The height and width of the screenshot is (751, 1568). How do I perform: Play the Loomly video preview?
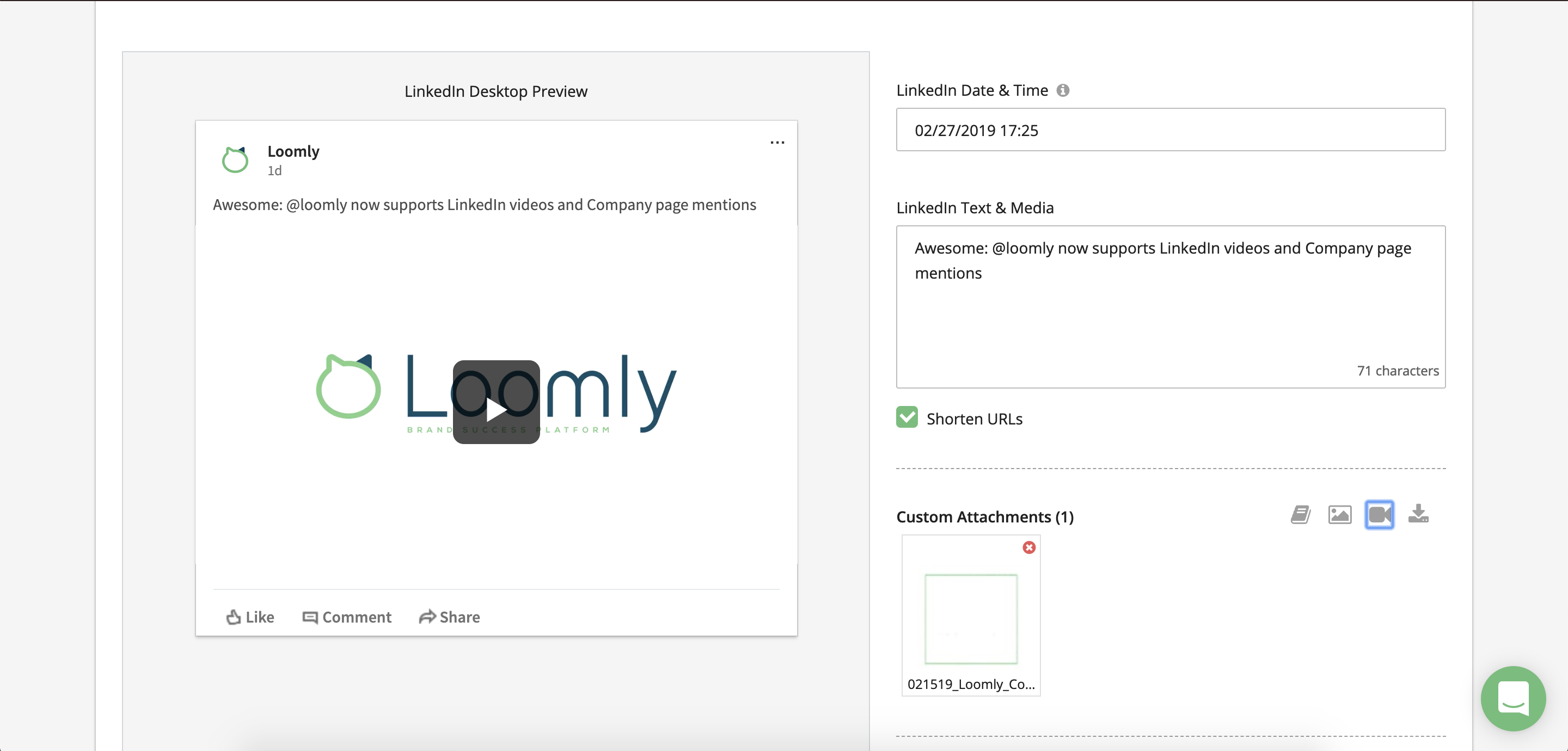click(496, 402)
